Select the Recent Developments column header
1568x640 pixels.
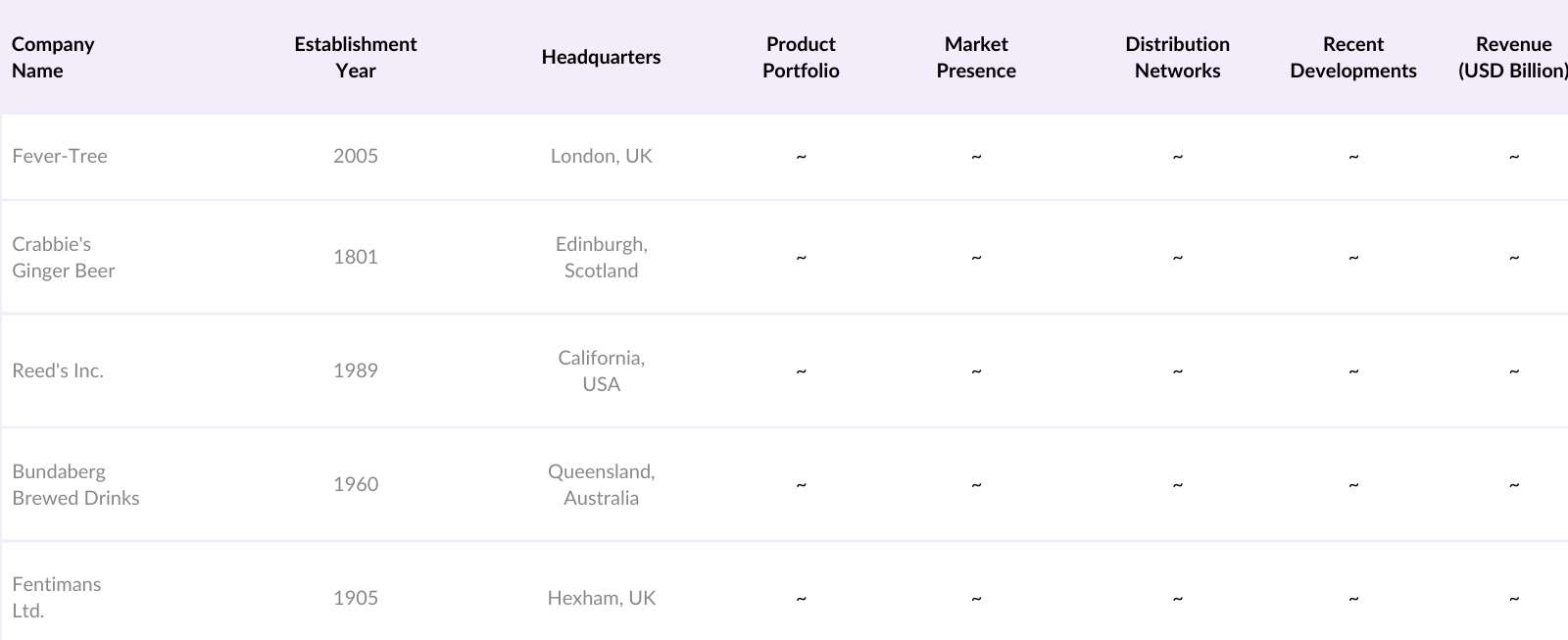1352,57
